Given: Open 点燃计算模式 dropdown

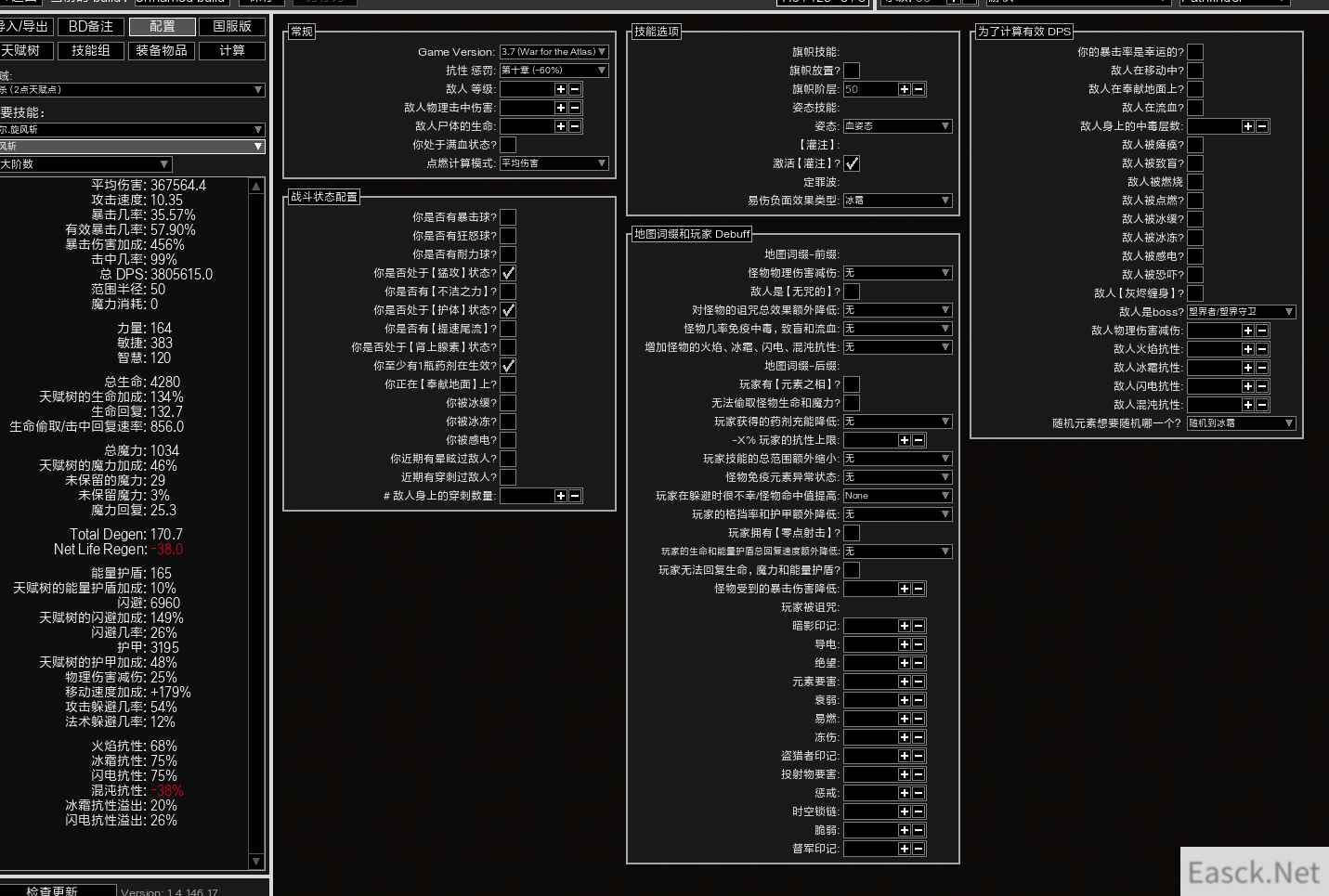Looking at the screenshot, I should [554, 163].
